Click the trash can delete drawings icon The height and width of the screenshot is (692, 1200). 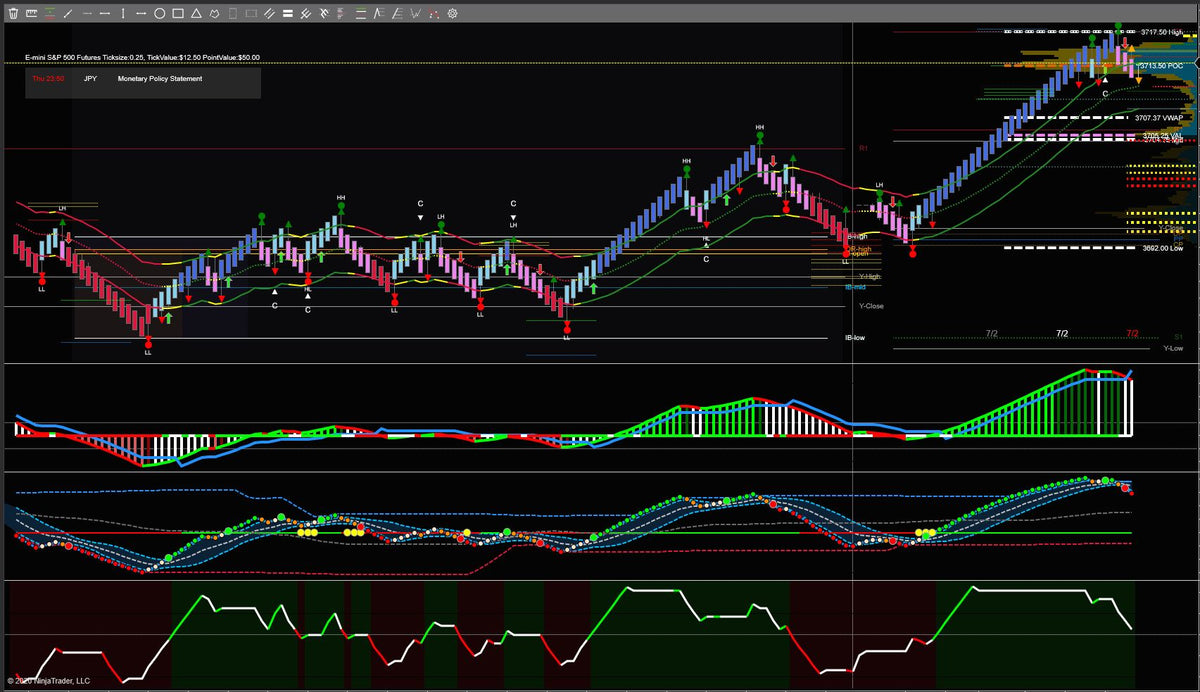click(x=13, y=14)
